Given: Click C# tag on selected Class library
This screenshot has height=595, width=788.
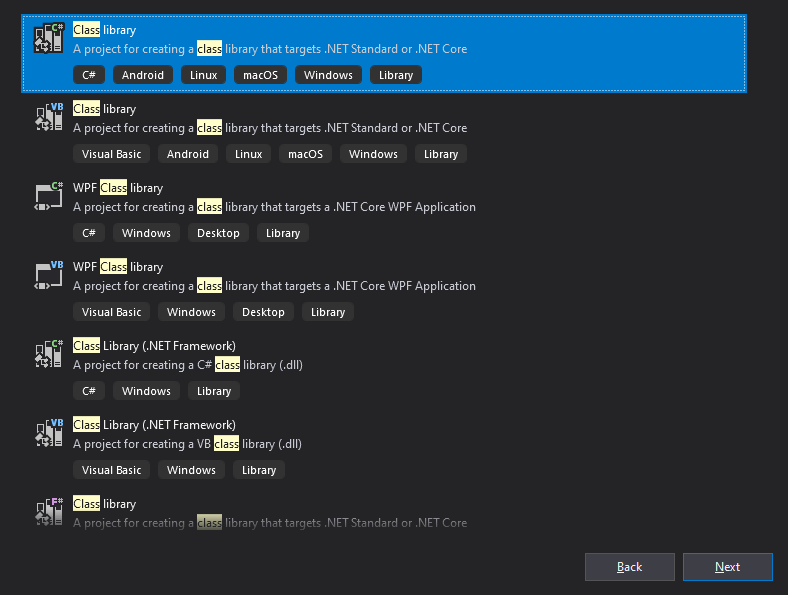Looking at the screenshot, I should pyautogui.click(x=89, y=75).
